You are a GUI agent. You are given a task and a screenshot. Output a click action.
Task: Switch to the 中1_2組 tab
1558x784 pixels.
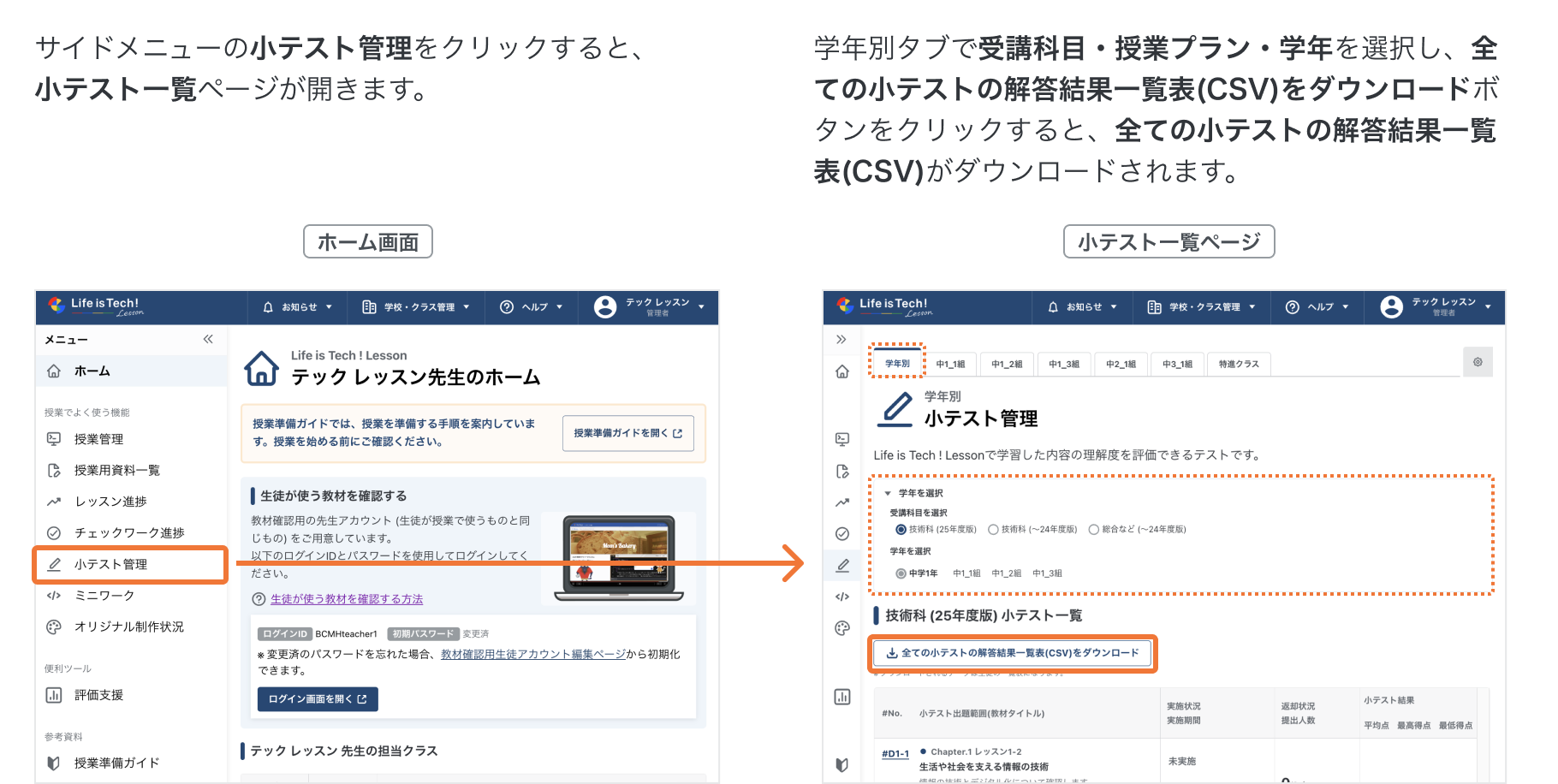1007,365
